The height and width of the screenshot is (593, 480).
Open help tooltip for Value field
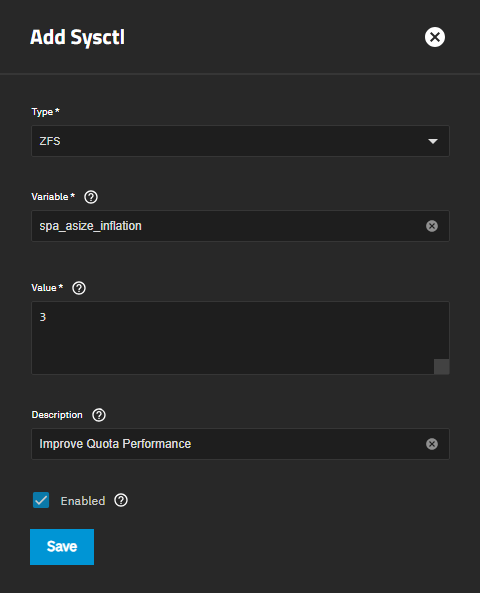point(79,288)
